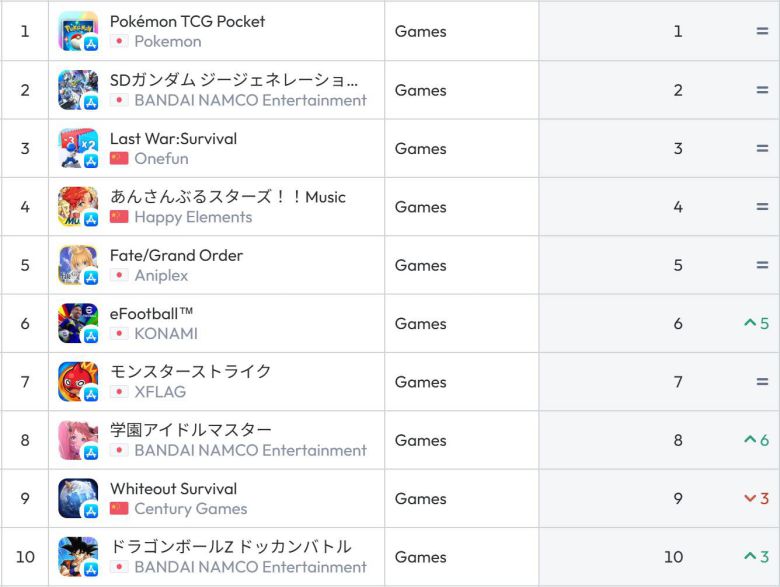Open the Pokémon TCG Pocket title link
Image resolution: width=780 pixels, height=587 pixels.
tap(187, 21)
